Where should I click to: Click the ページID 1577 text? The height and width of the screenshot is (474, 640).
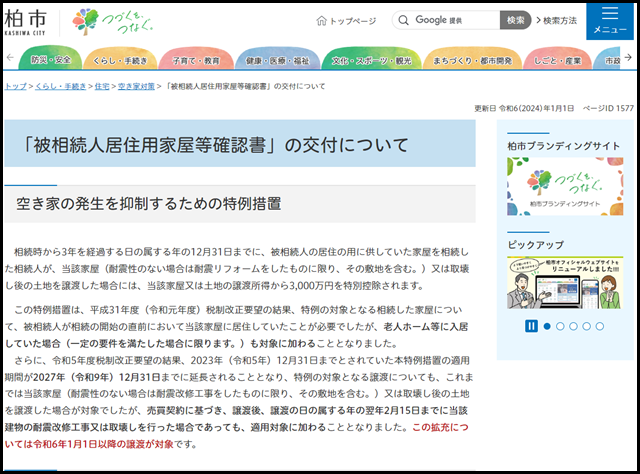[x=608, y=108]
